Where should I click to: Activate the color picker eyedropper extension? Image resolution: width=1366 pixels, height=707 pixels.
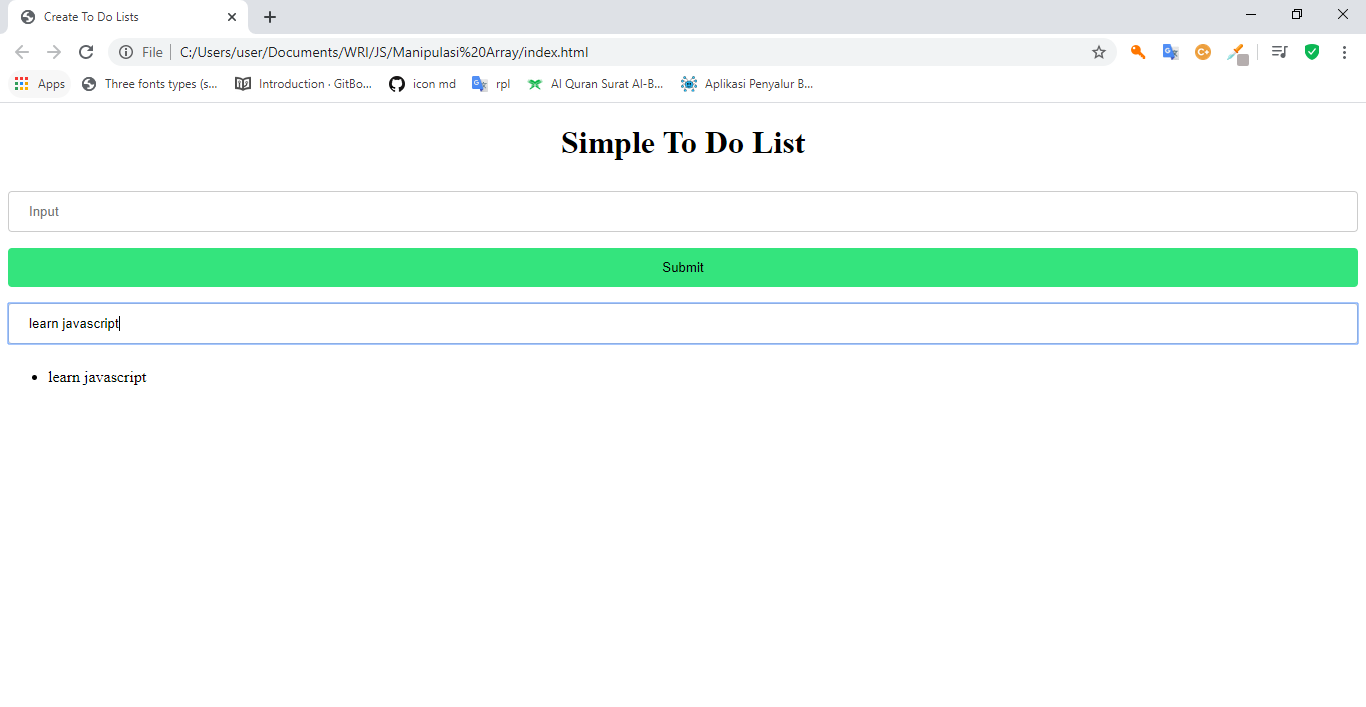[1238, 53]
